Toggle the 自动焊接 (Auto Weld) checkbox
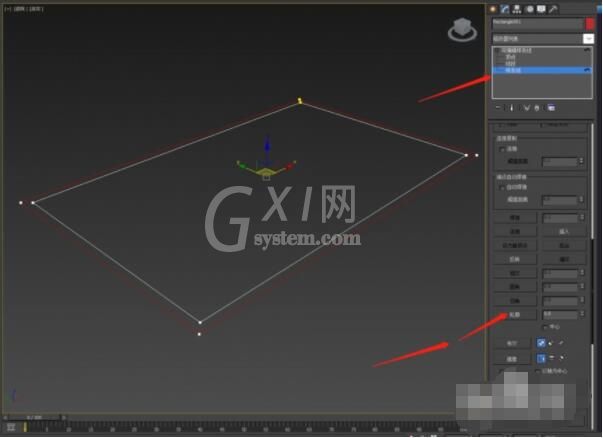The height and width of the screenshot is (438, 603). click(502, 188)
